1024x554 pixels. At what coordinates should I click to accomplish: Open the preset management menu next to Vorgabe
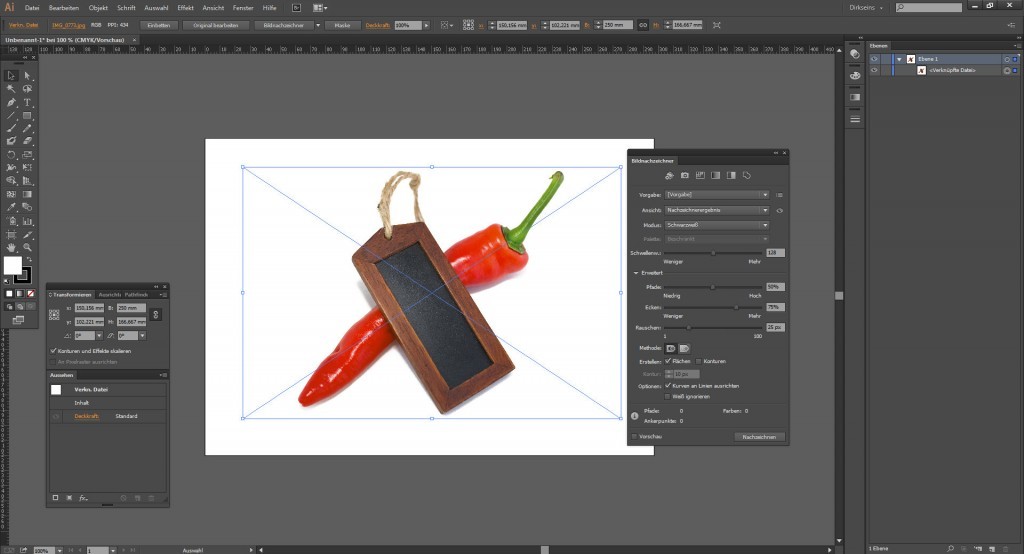pyautogui.click(x=779, y=195)
